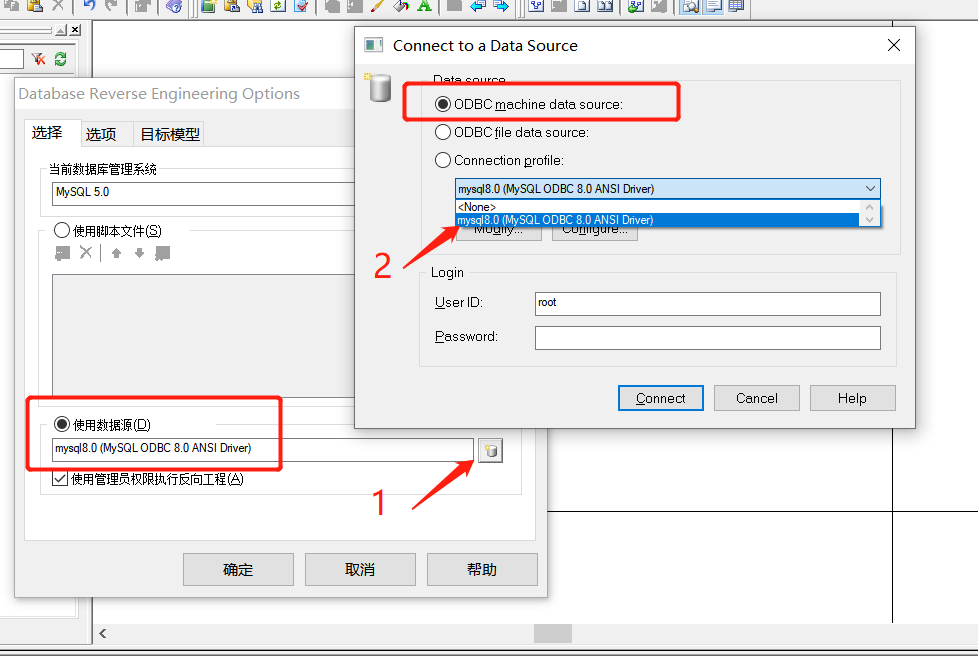Select ODBC file data source radio button
Image resolution: width=978 pixels, height=658 pixels.
pyautogui.click(x=442, y=132)
